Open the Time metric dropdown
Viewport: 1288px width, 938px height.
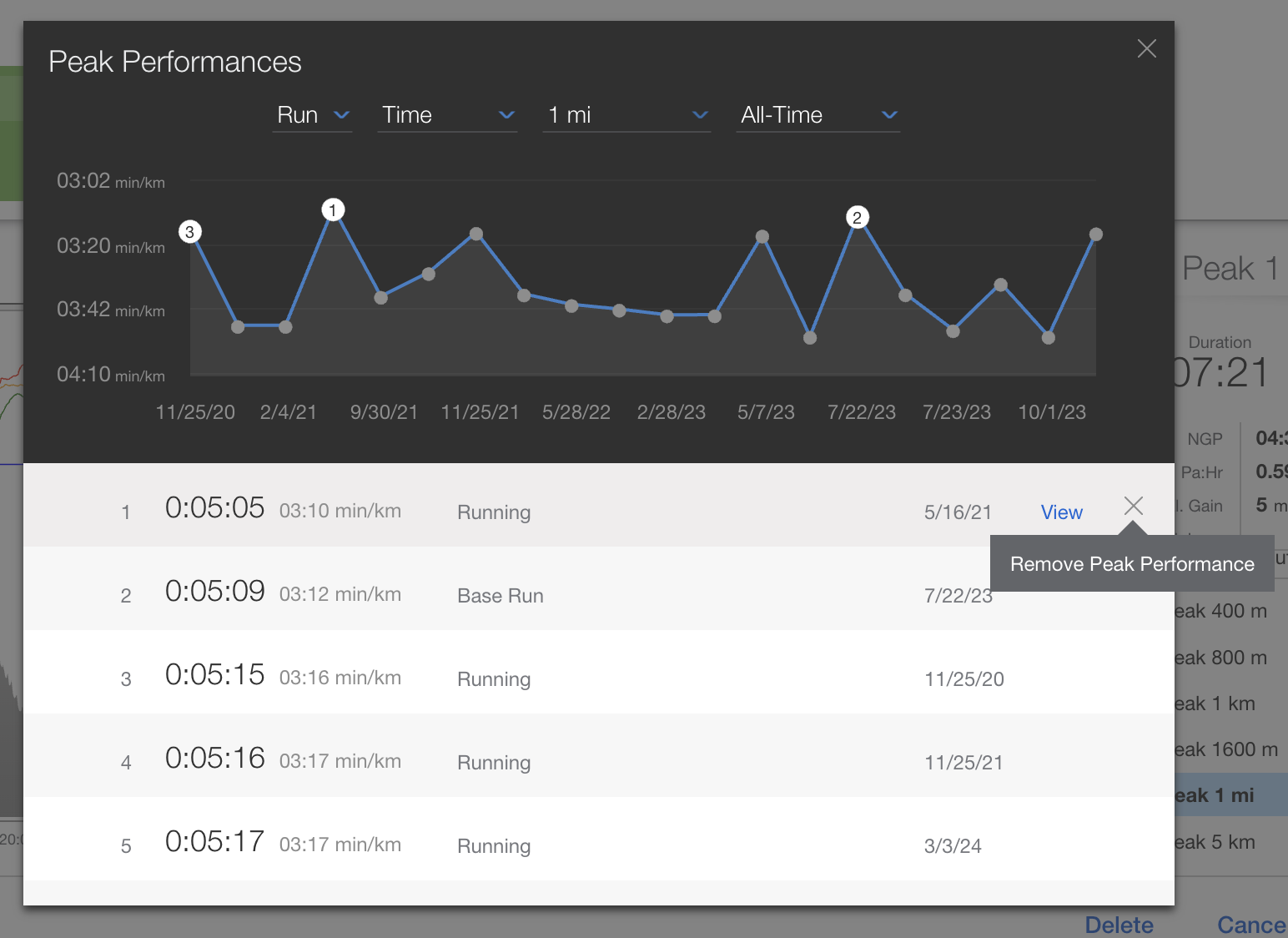(x=447, y=115)
